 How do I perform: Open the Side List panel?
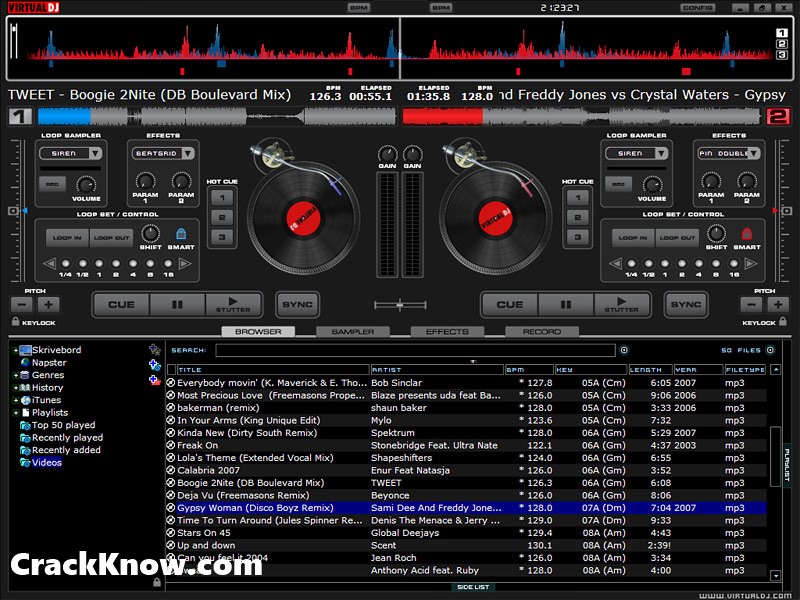click(x=473, y=587)
